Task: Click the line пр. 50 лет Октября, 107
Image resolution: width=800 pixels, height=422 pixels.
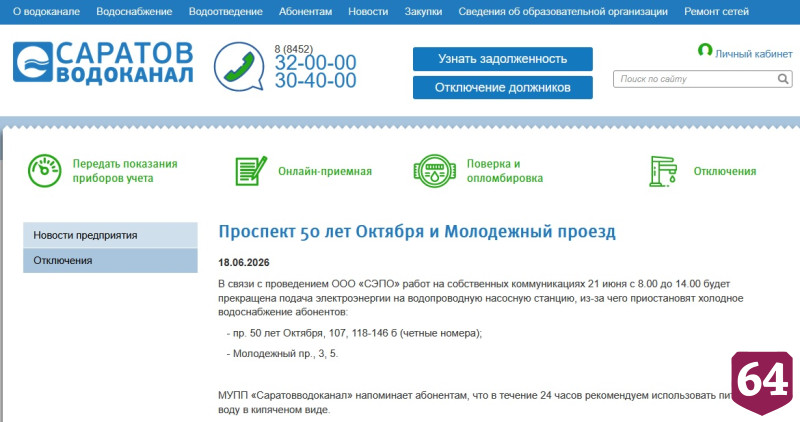Action: point(354,333)
